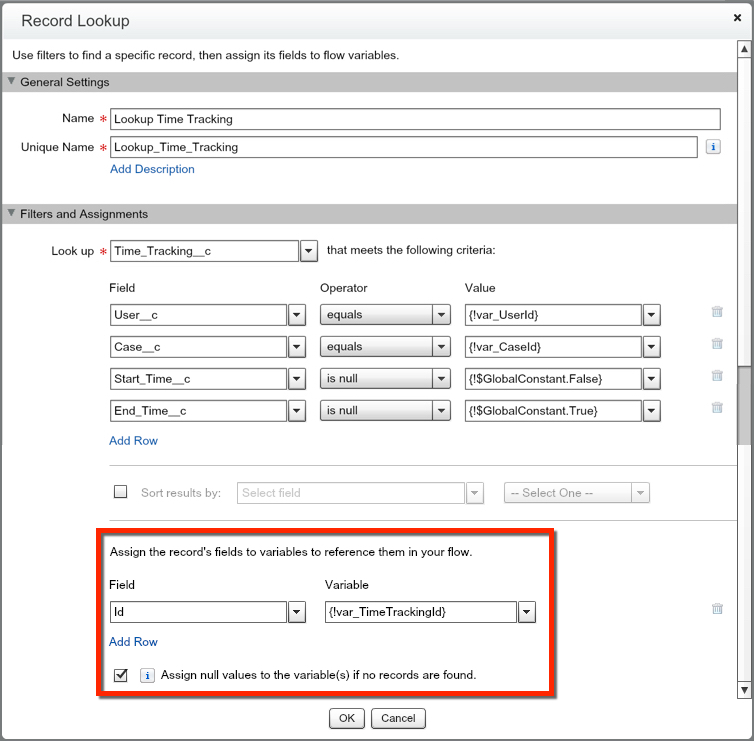Click the Add Description link
The width and height of the screenshot is (754, 741).
(x=152, y=169)
